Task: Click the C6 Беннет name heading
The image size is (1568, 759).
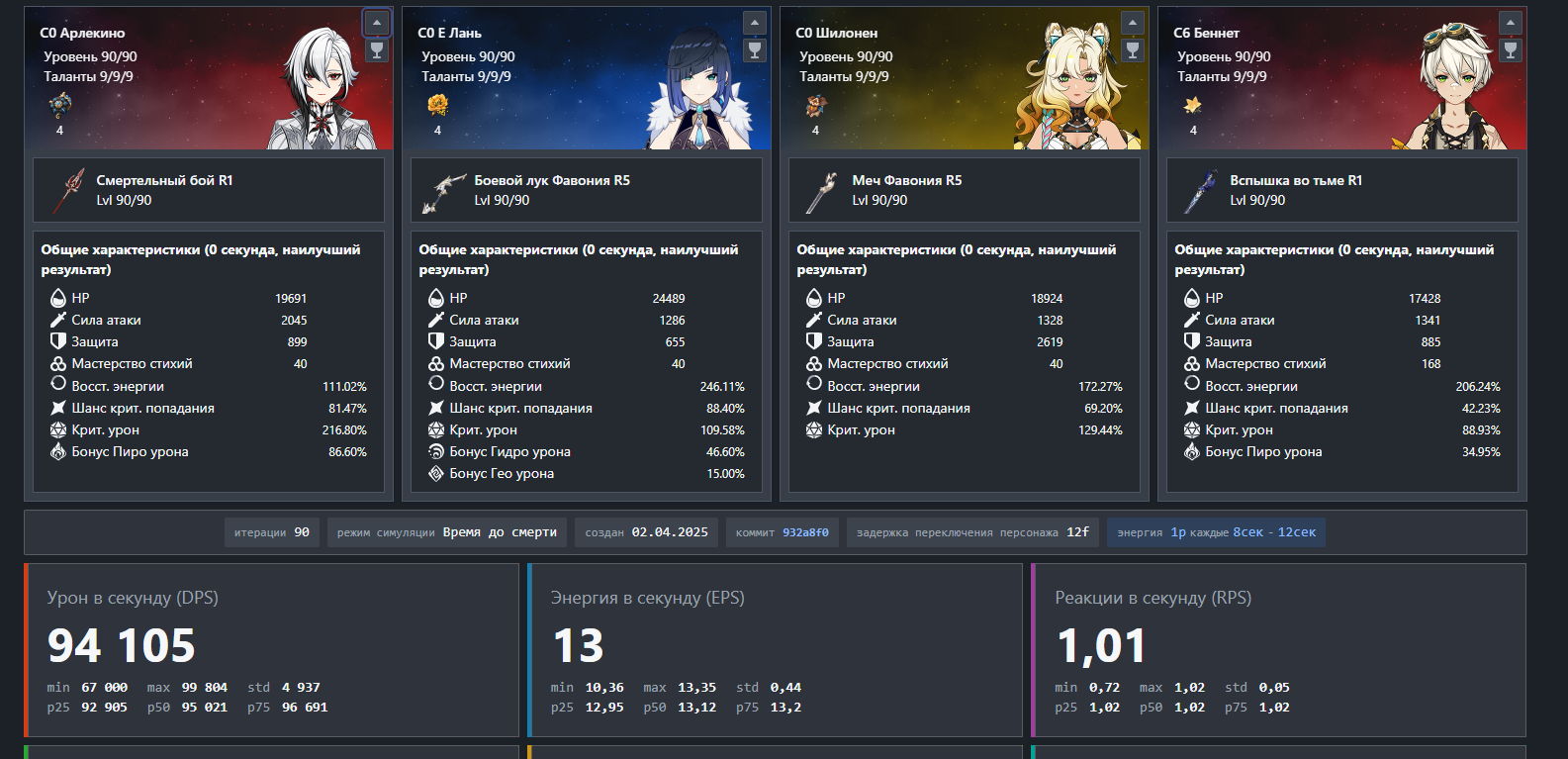Action: [x=1206, y=33]
